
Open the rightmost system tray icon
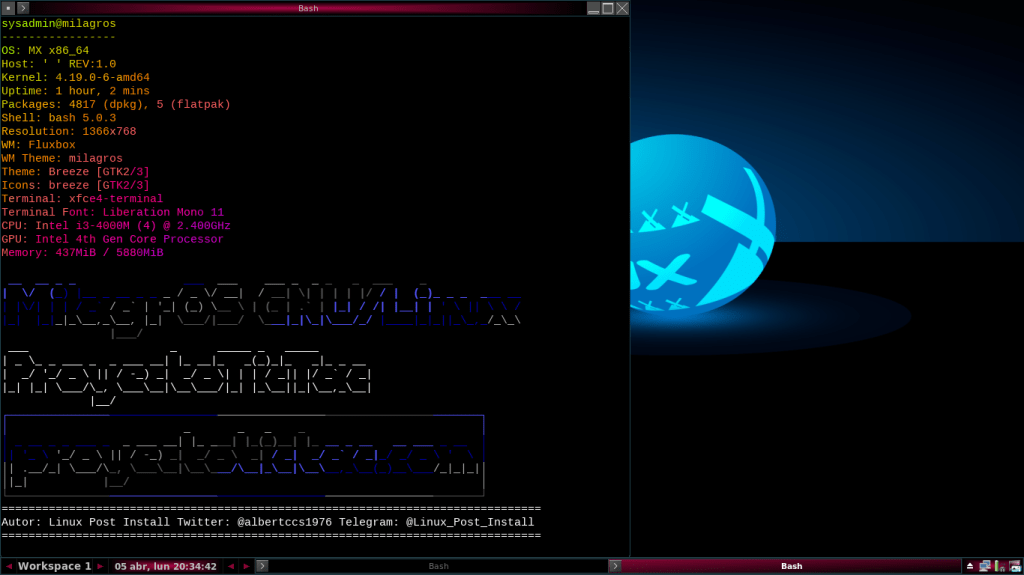(1014, 566)
